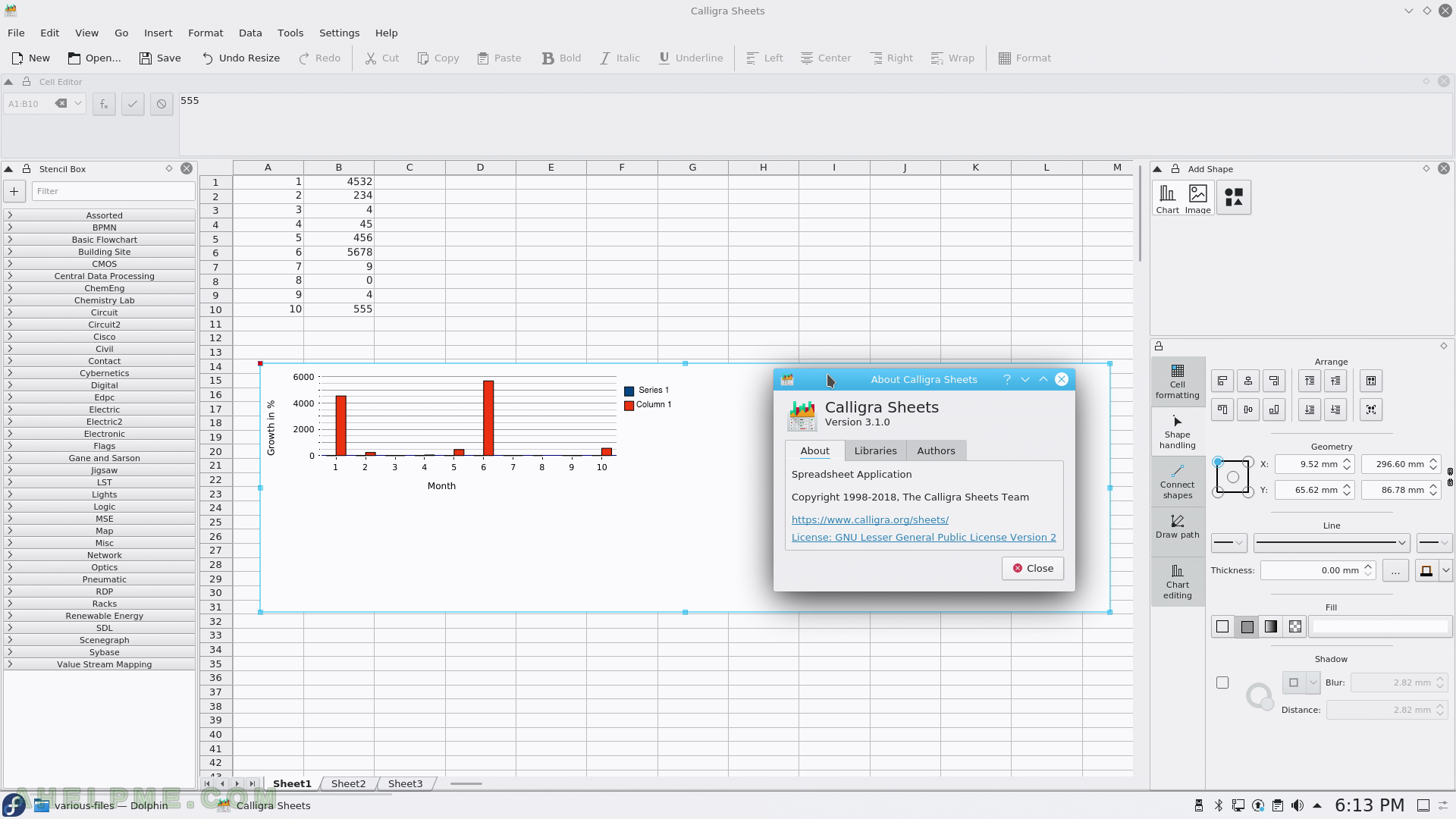Expand the Basic Flowchart stencil category
1456x819 pixels.
tap(99, 240)
